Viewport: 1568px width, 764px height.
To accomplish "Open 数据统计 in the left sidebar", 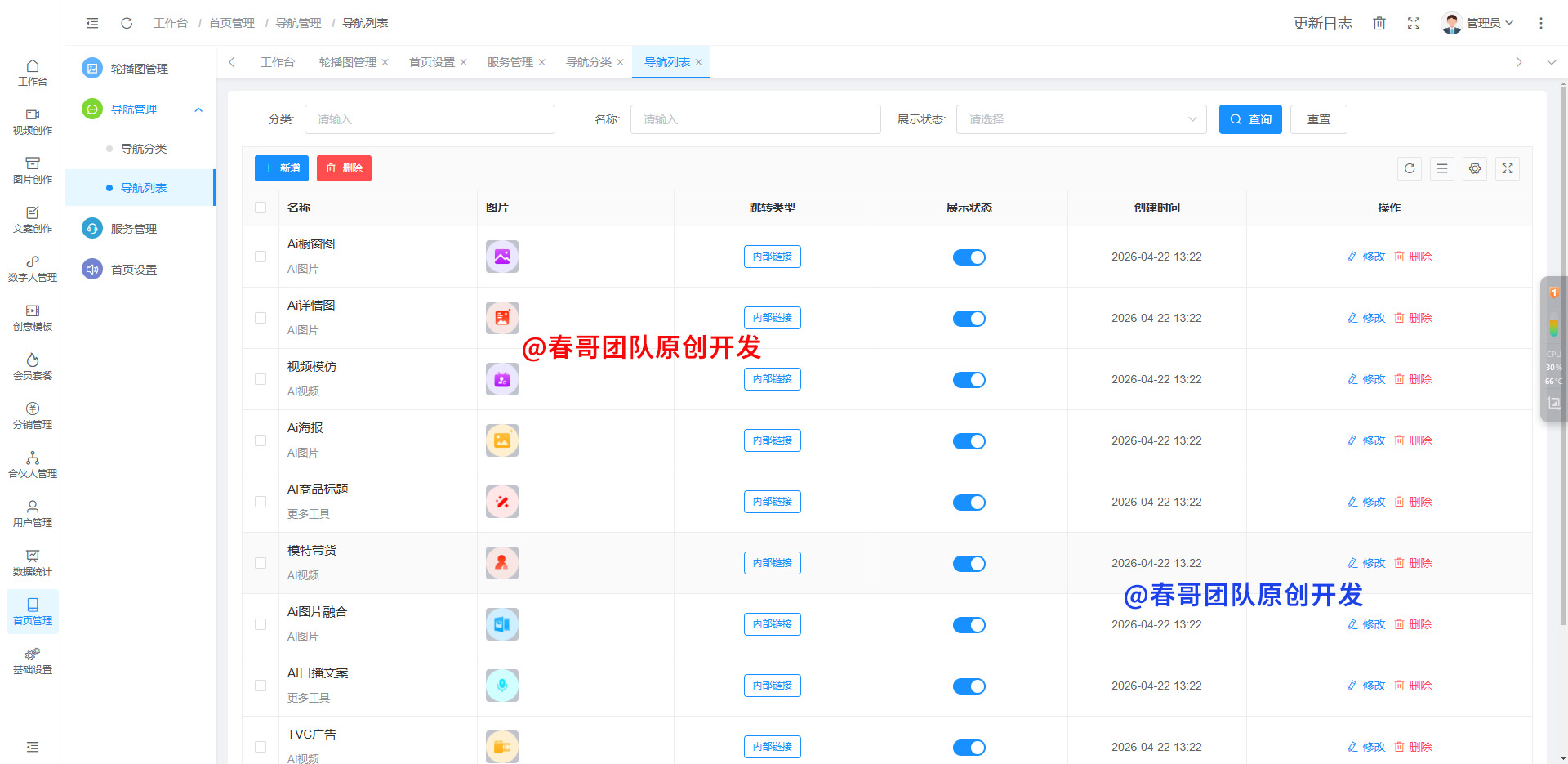I will [x=33, y=563].
